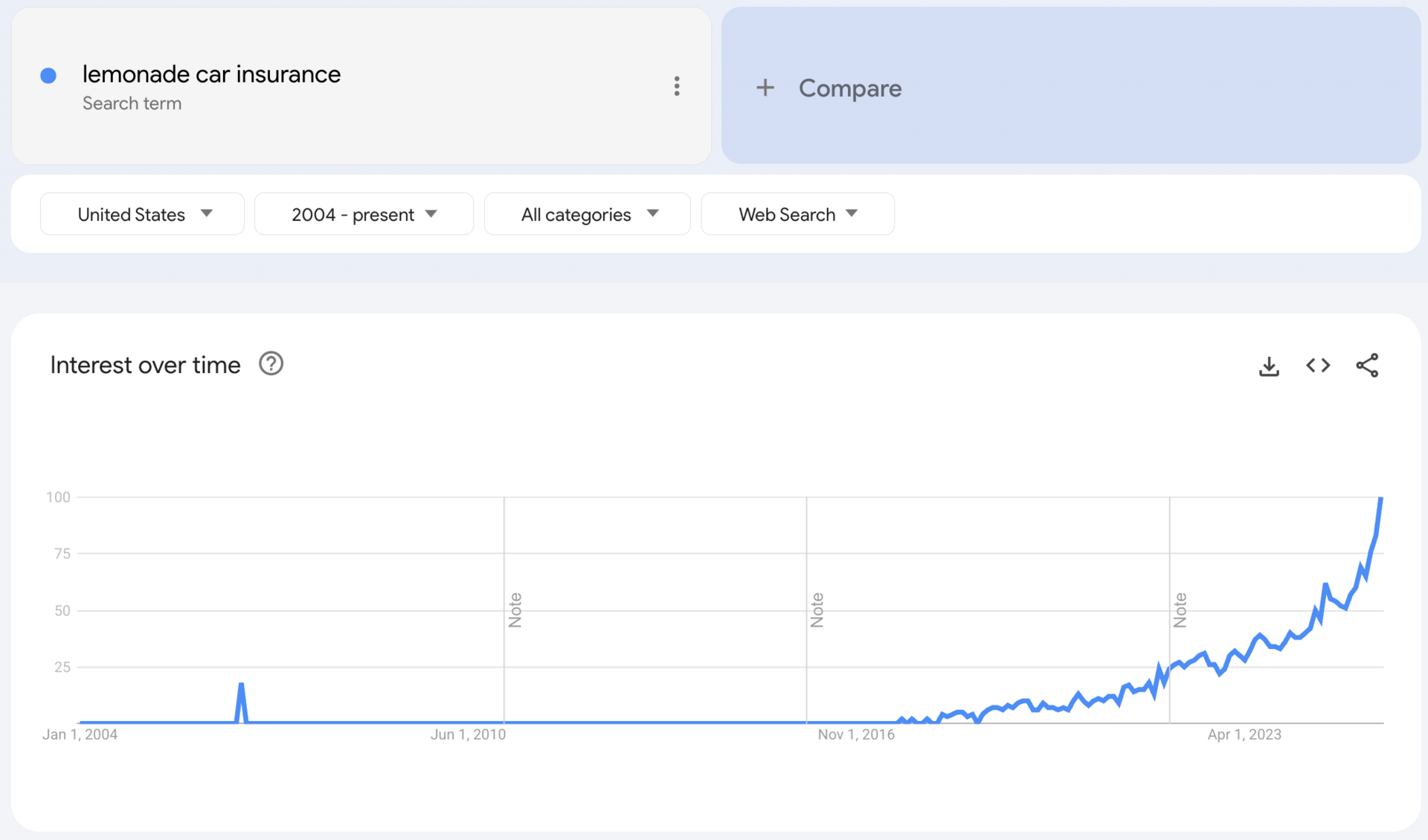This screenshot has height=840, width=1428.
Task: Open help for Interest over time
Action: click(271, 364)
